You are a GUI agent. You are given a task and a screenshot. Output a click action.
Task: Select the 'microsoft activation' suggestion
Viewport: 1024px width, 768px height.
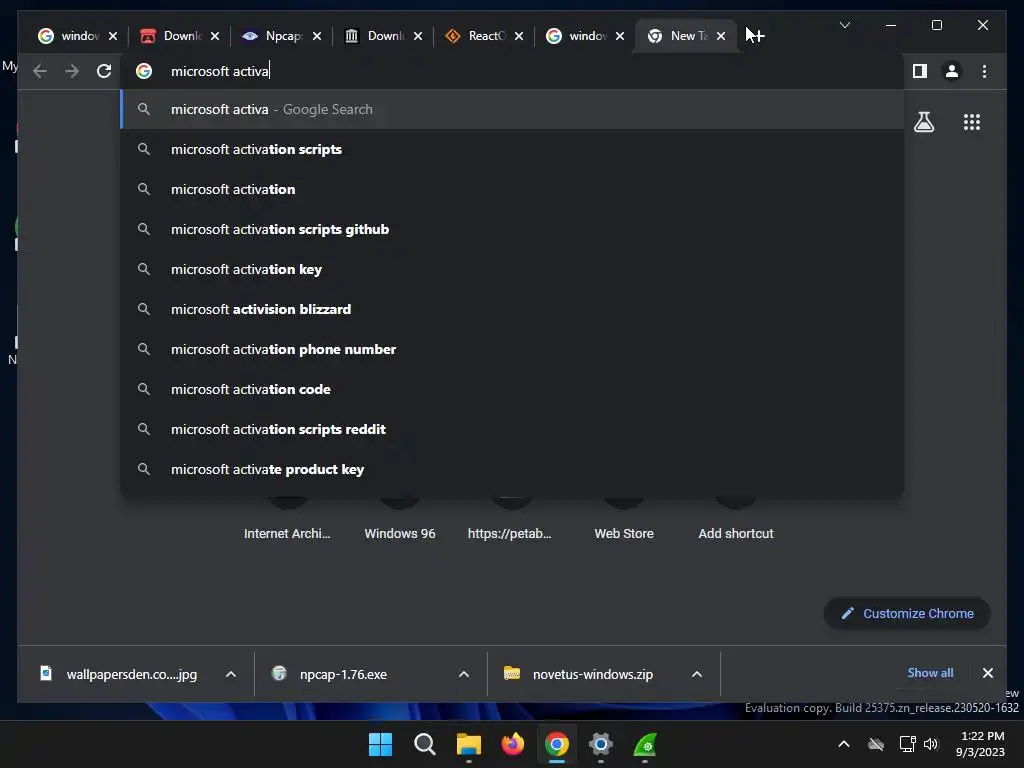(x=513, y=189)
